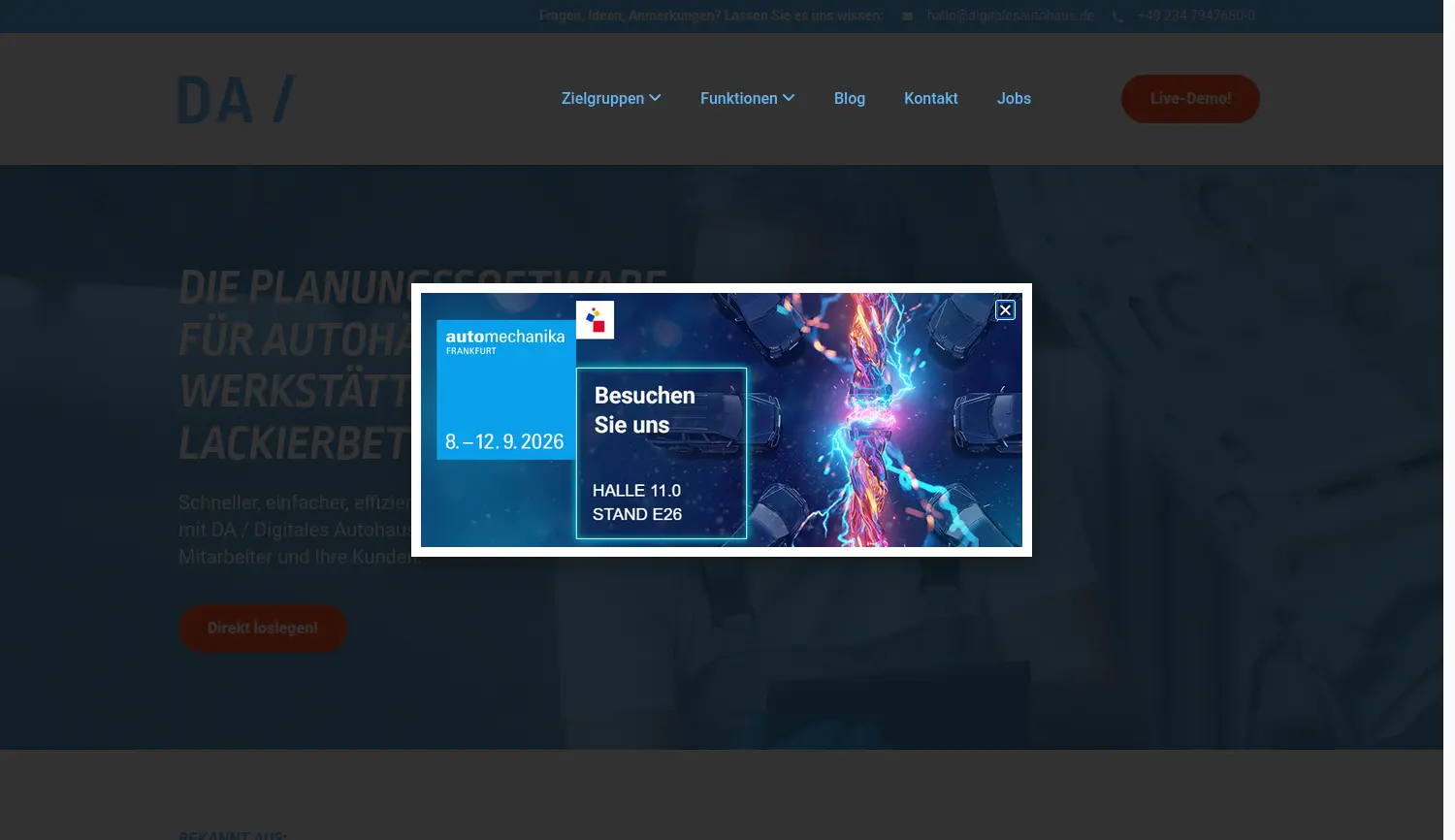The image size is (1455, 840).
Task: Open the Jobs page
Action: pyautogui.click(x=1014, y=98)
